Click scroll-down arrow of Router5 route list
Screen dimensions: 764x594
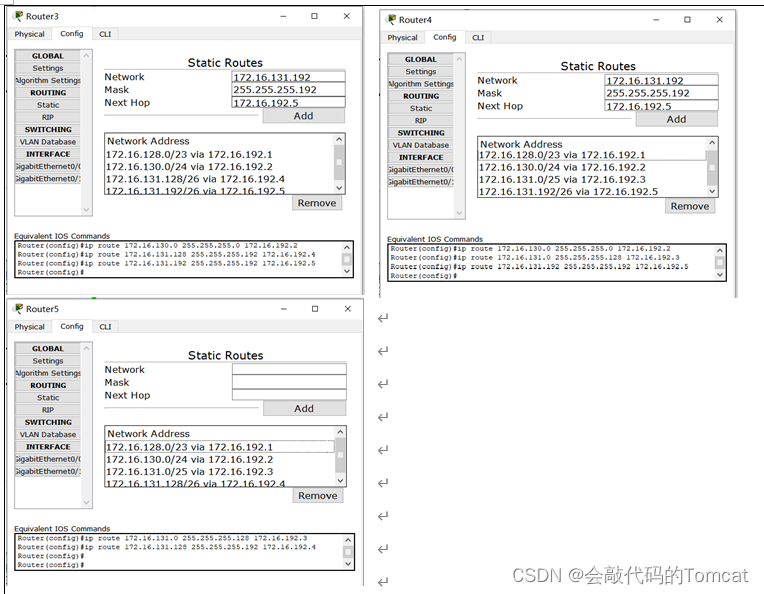pyautogui.click(x=340, y=480)
